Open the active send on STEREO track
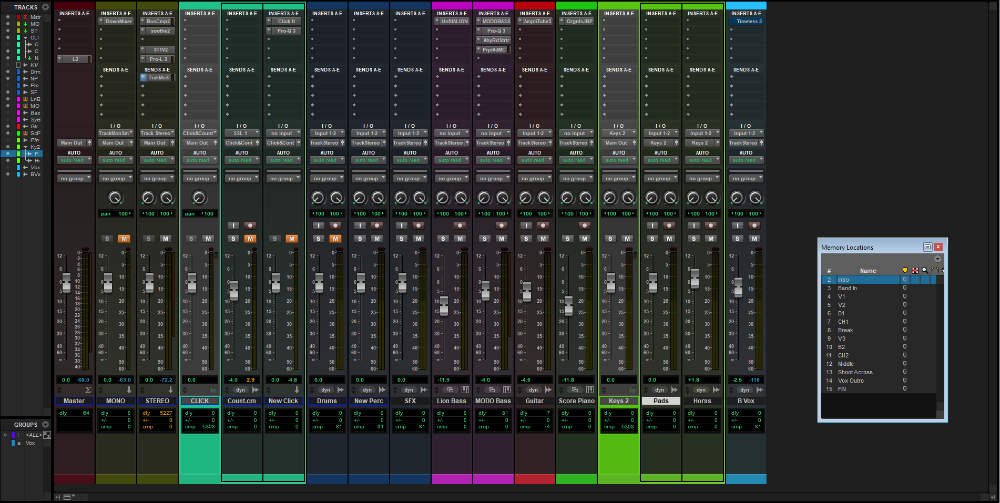The image size is (1000, 503). tap(158, 77)
